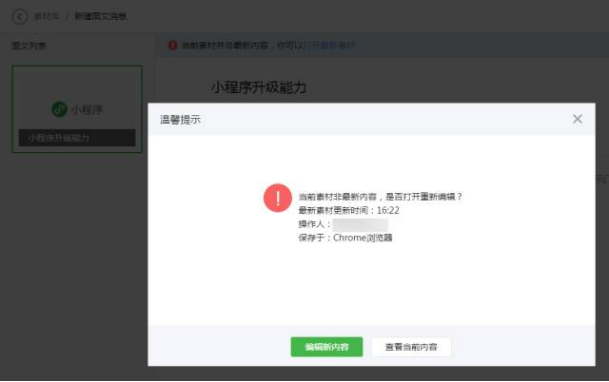Viewport: 609px width, 382px height.
Task: Go back using the circular arrow icon
Action: click(x=19, y=17)
